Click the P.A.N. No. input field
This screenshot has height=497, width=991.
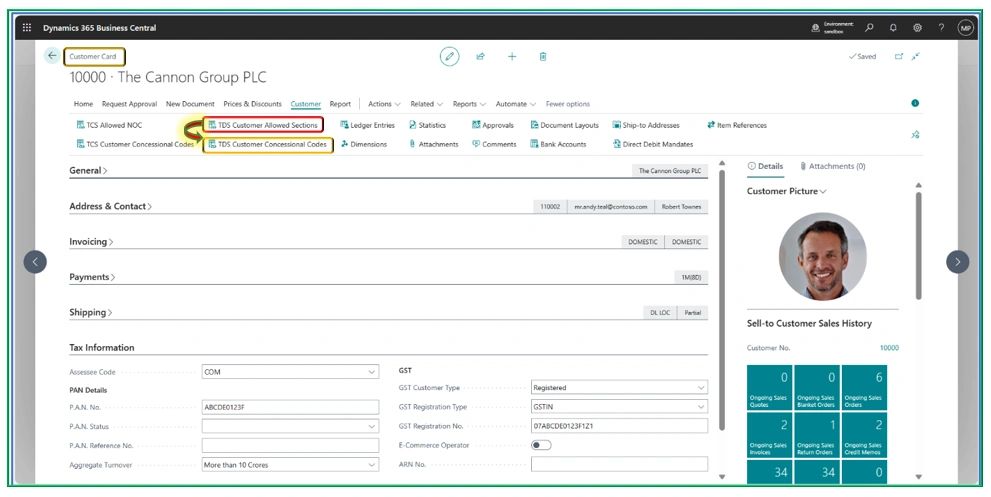290,407
